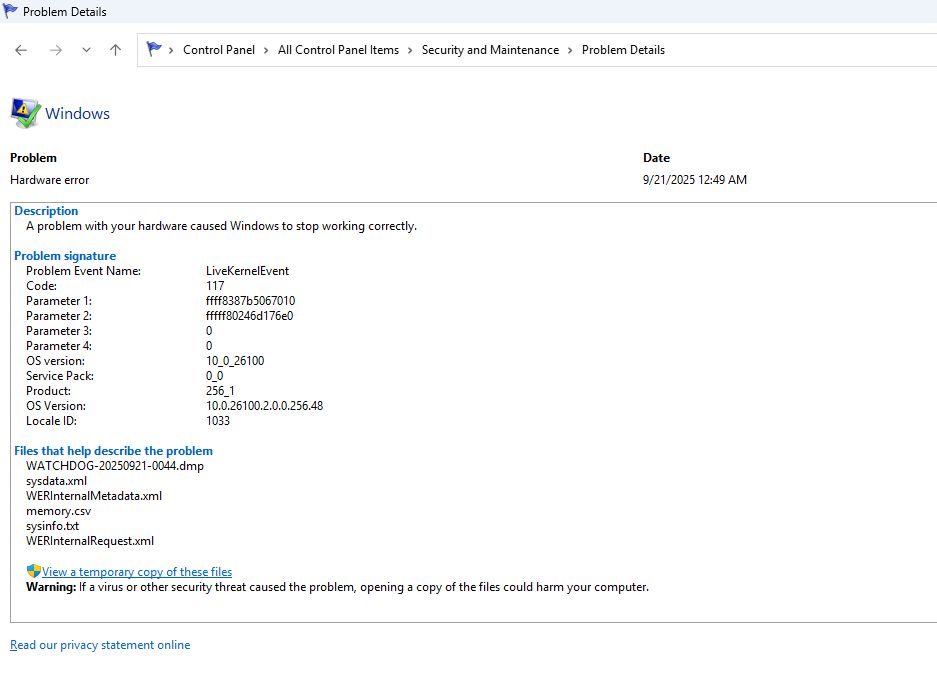Viewport: 937px width, 684px height.
Task: Click the empty area of the address bar
Action: click(800, 50)
